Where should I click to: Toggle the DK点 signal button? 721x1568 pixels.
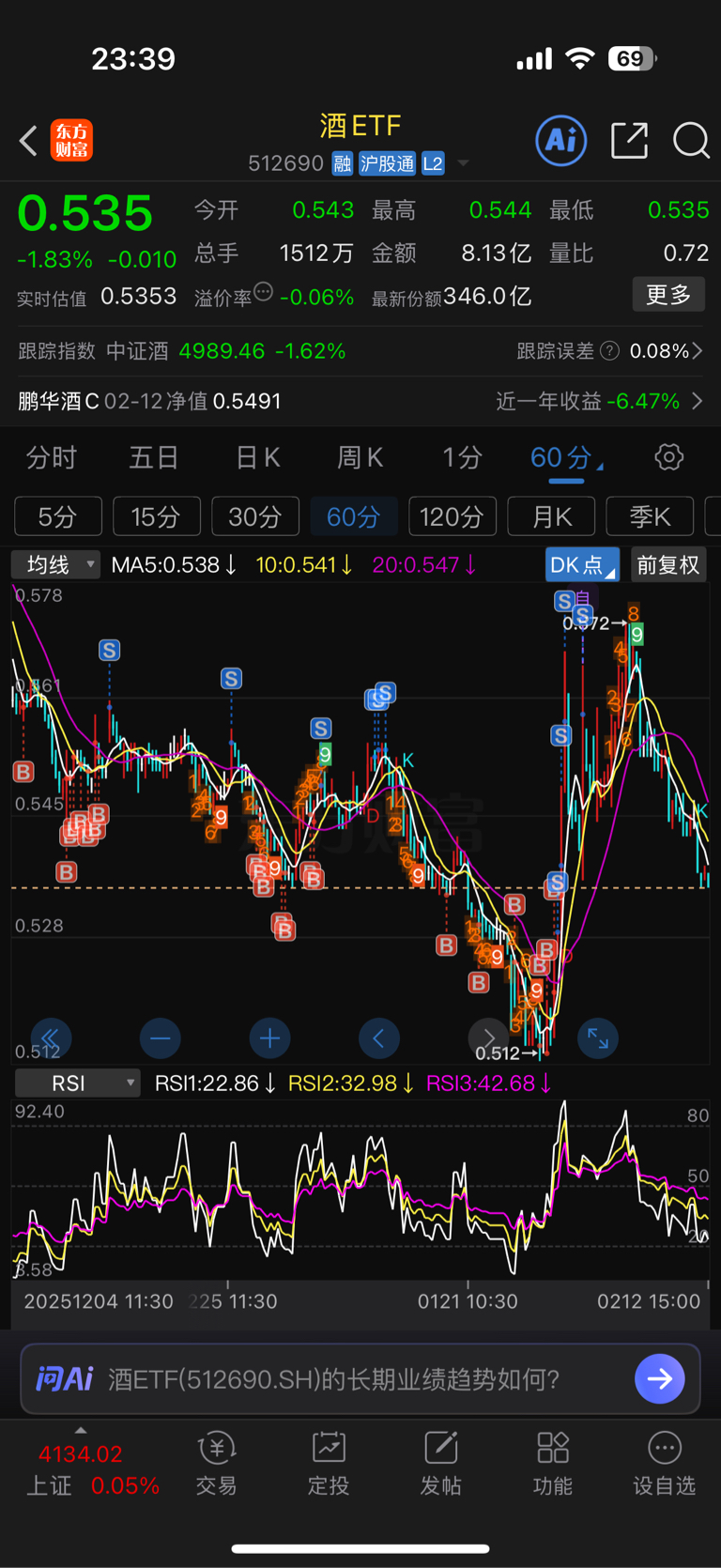coord(582,565)
